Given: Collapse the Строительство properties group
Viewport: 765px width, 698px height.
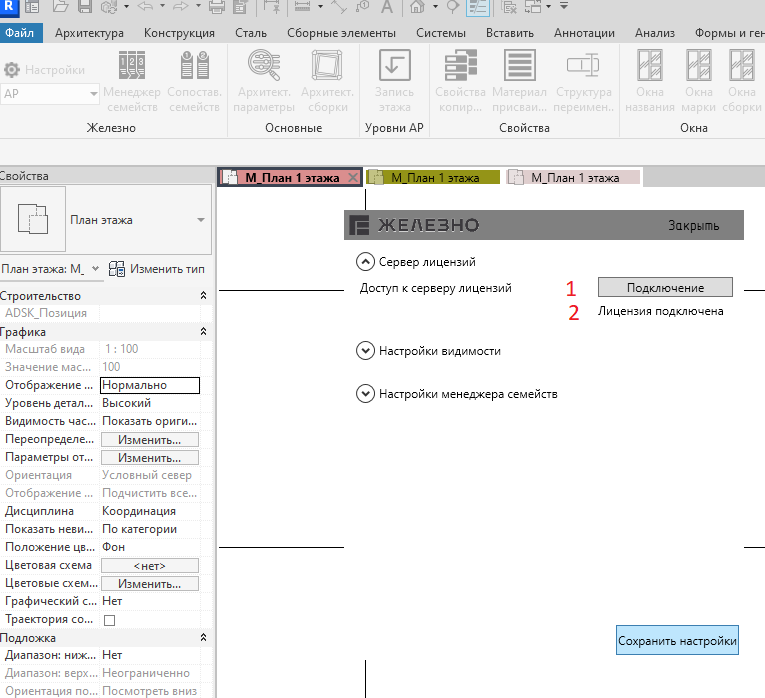Looking at the screenshot, I should pos(203,296).
